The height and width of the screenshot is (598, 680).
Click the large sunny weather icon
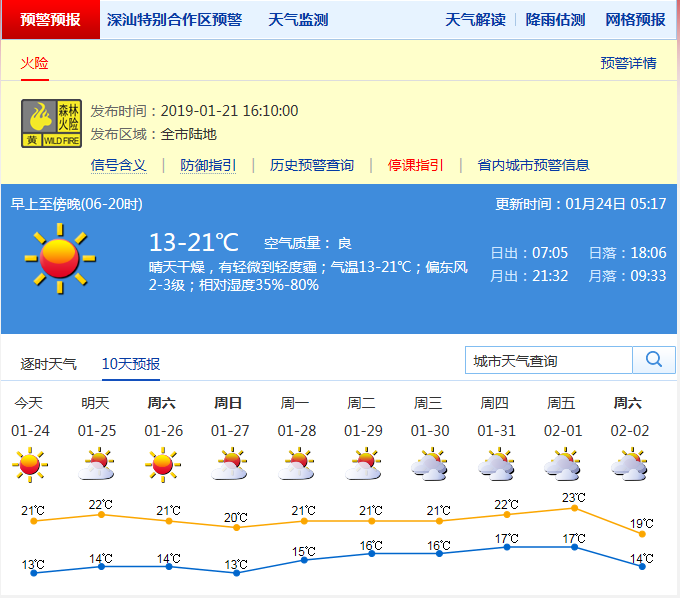[x=60, y=258]
